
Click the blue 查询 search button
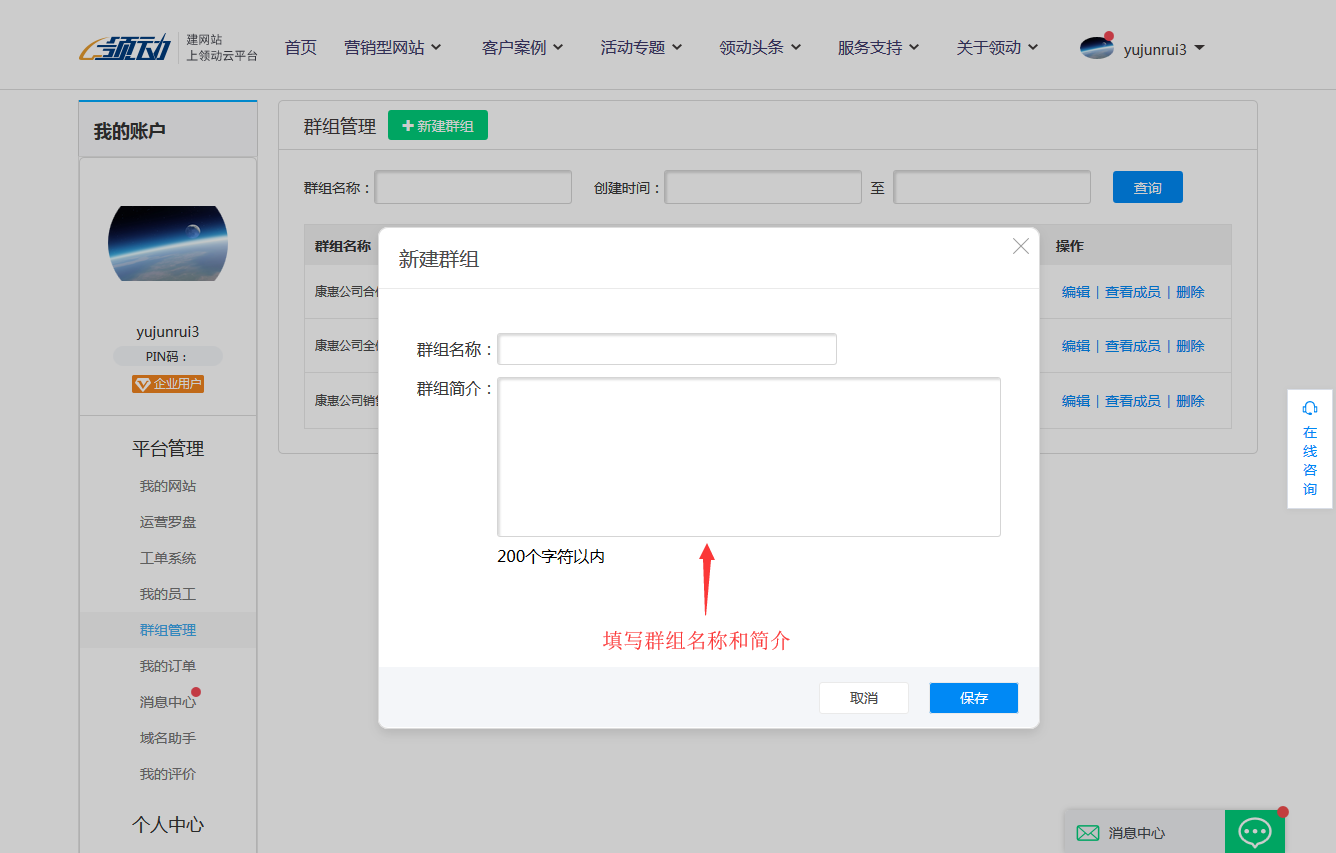[1147, 186]
